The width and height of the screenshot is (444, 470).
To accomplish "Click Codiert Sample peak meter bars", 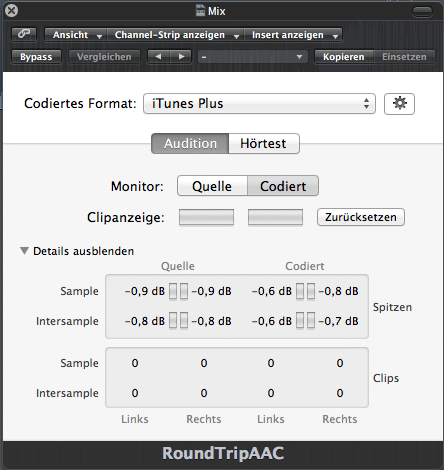I will (x=305, y=291).
